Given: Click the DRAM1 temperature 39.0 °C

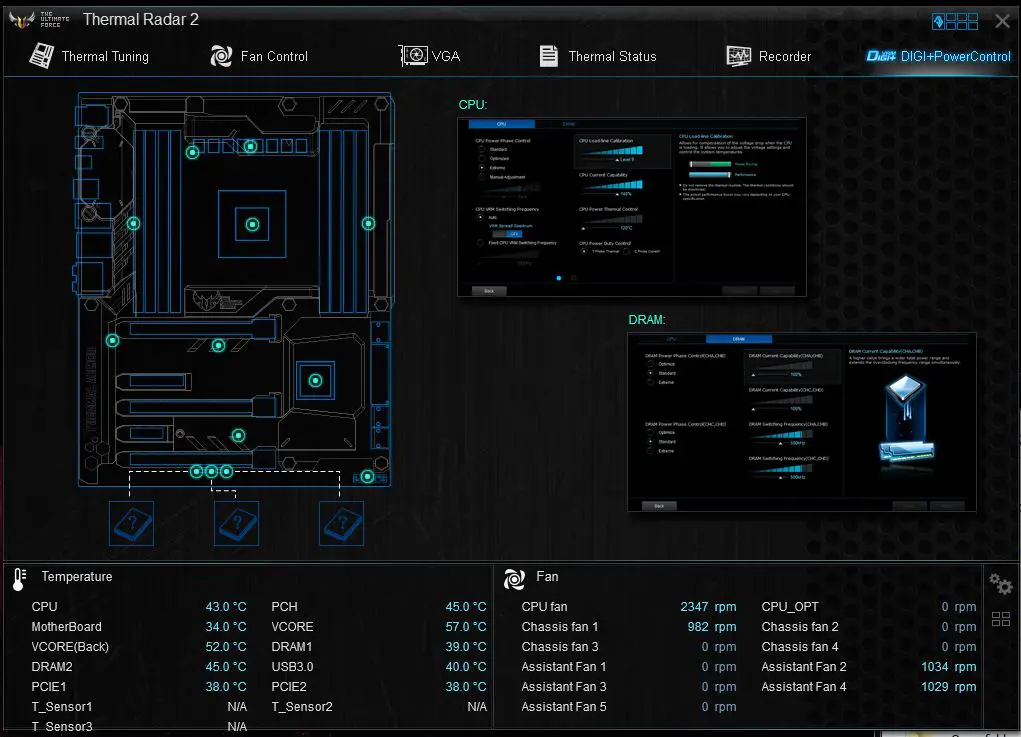Looking at the screenshot, I should click(x=466, y=647).
